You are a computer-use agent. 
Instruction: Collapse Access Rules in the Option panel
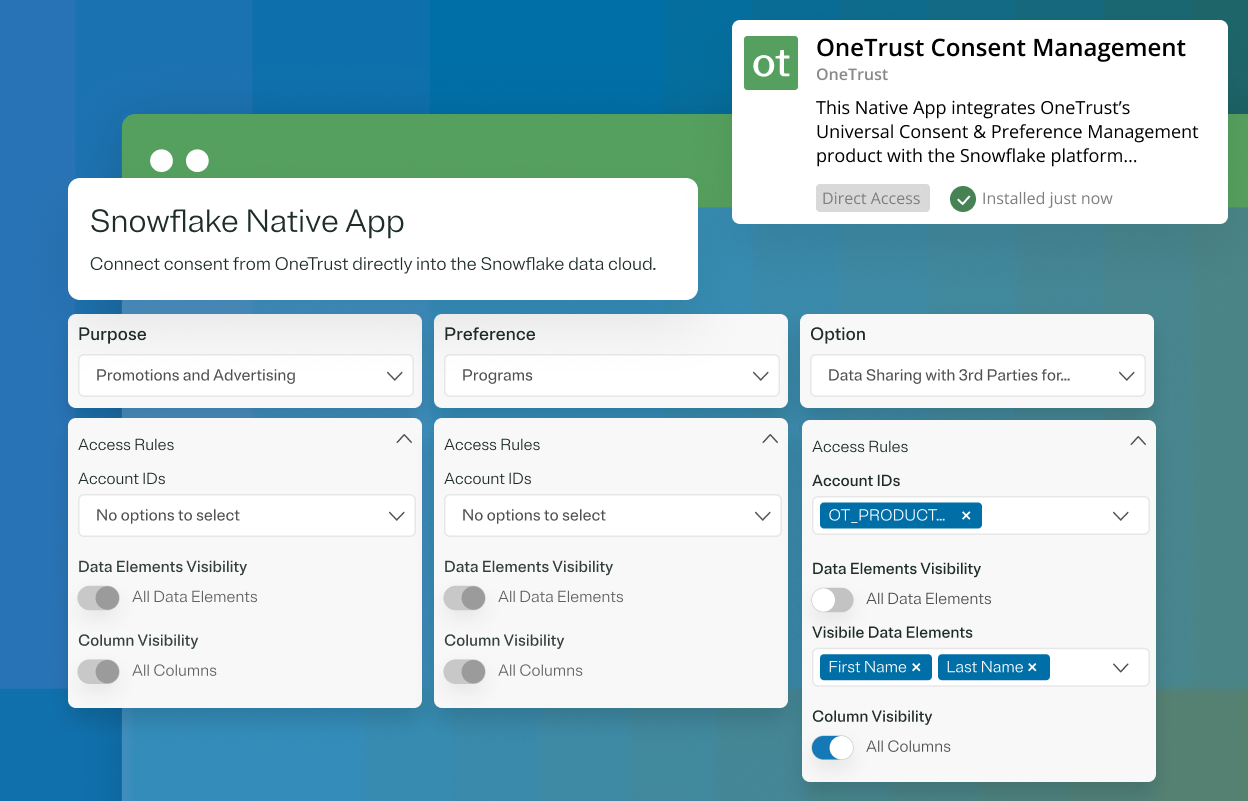[x=1137, y=440]
